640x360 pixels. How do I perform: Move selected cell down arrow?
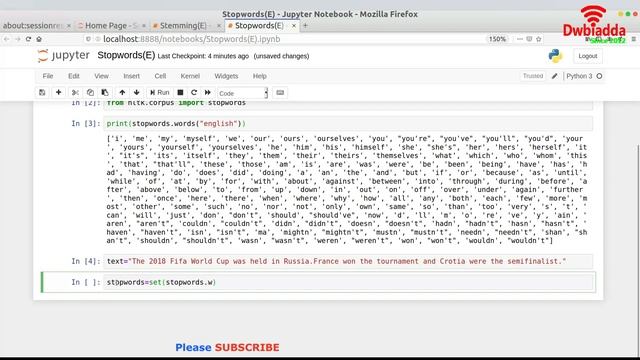137,93
